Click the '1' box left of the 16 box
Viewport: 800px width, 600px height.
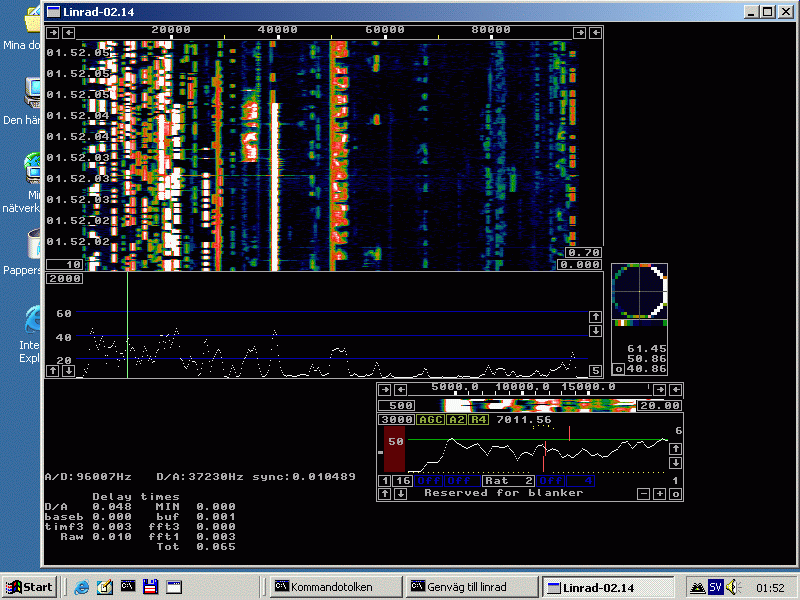[385, 481]
